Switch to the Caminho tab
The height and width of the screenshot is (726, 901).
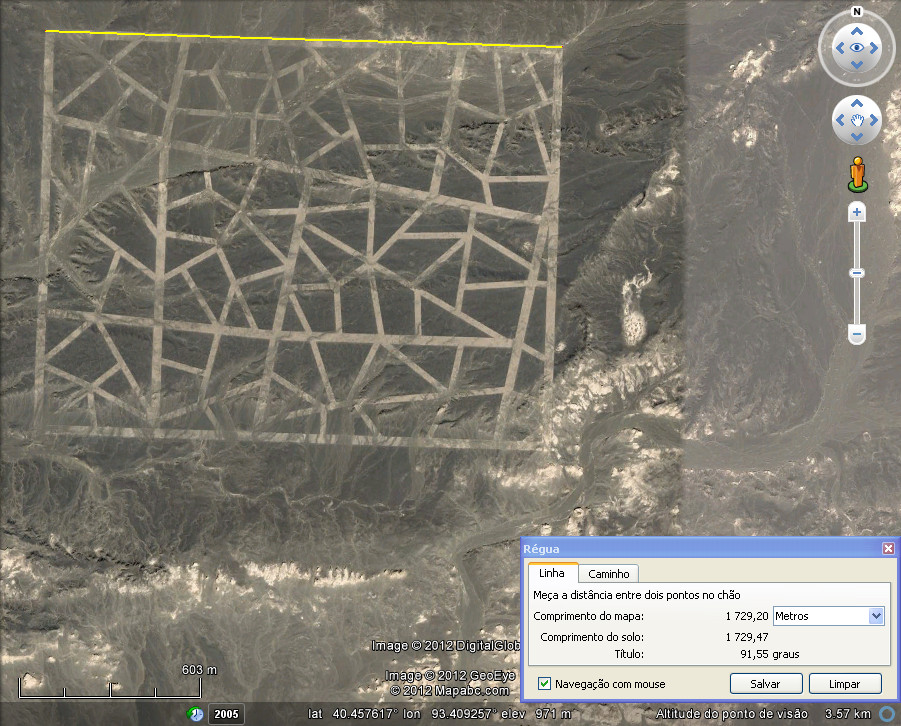point(608,574)
